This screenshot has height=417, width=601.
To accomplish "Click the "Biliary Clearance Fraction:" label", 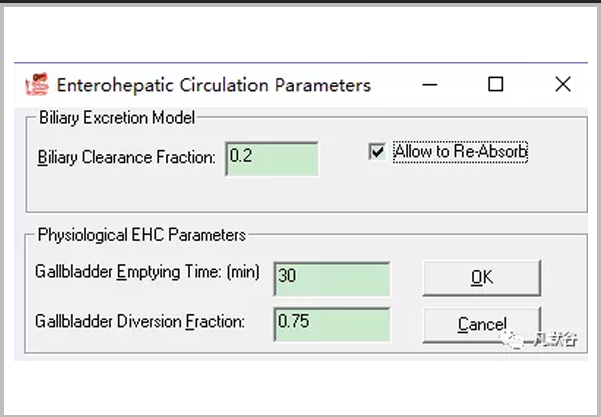I will (126, 158).
